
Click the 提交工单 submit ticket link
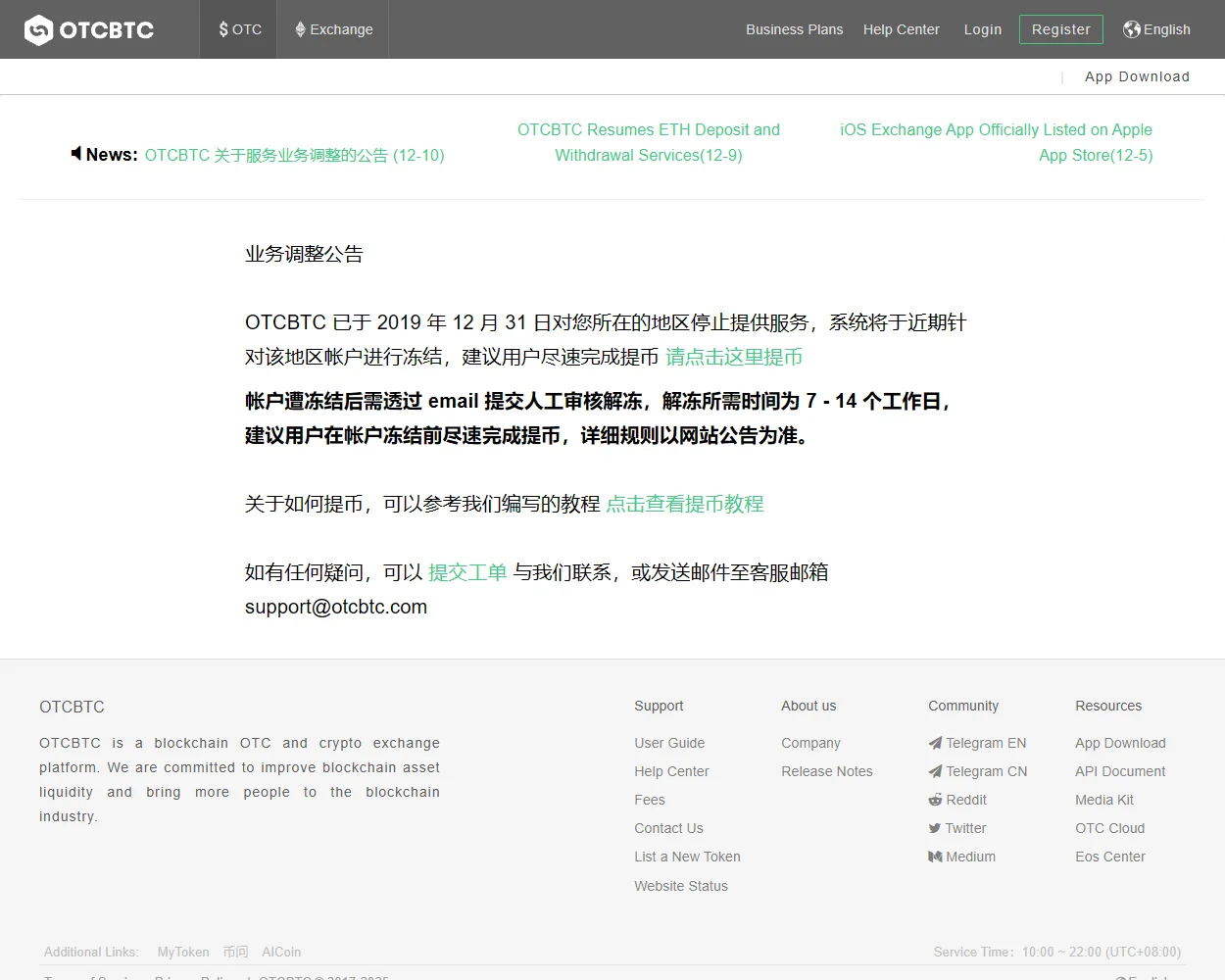(x=467, y=572)
